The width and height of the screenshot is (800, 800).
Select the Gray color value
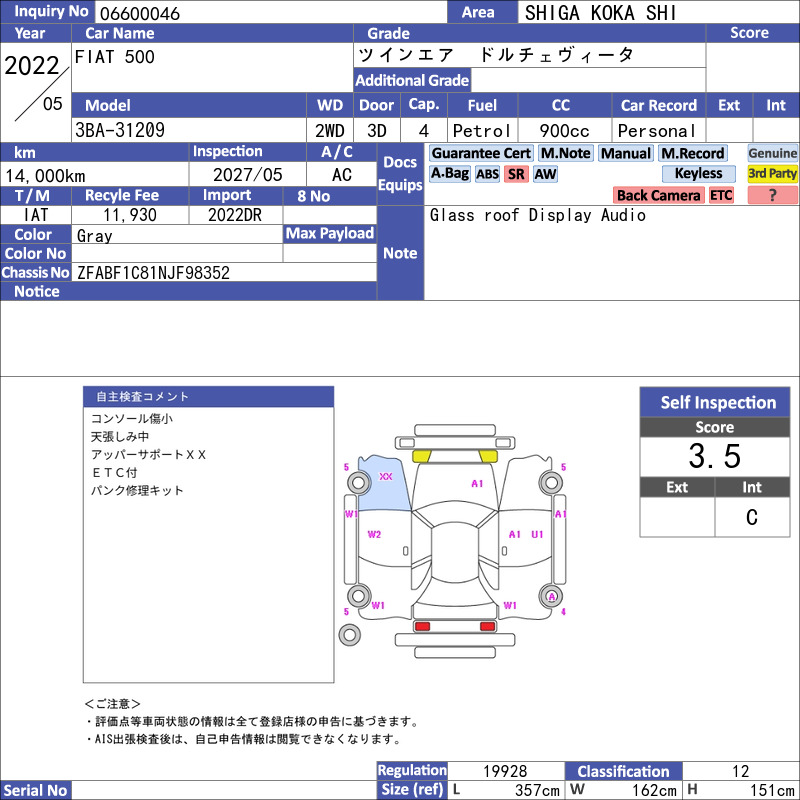pyautogui.click(x=94, y=236)
